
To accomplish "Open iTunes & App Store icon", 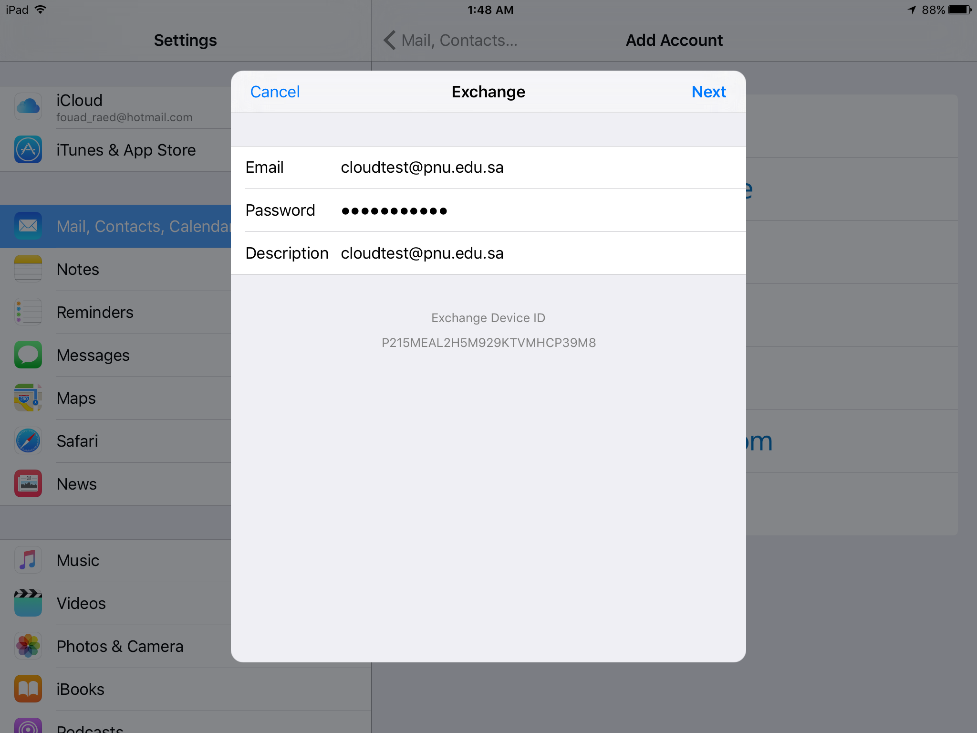I will pos(28,150).
